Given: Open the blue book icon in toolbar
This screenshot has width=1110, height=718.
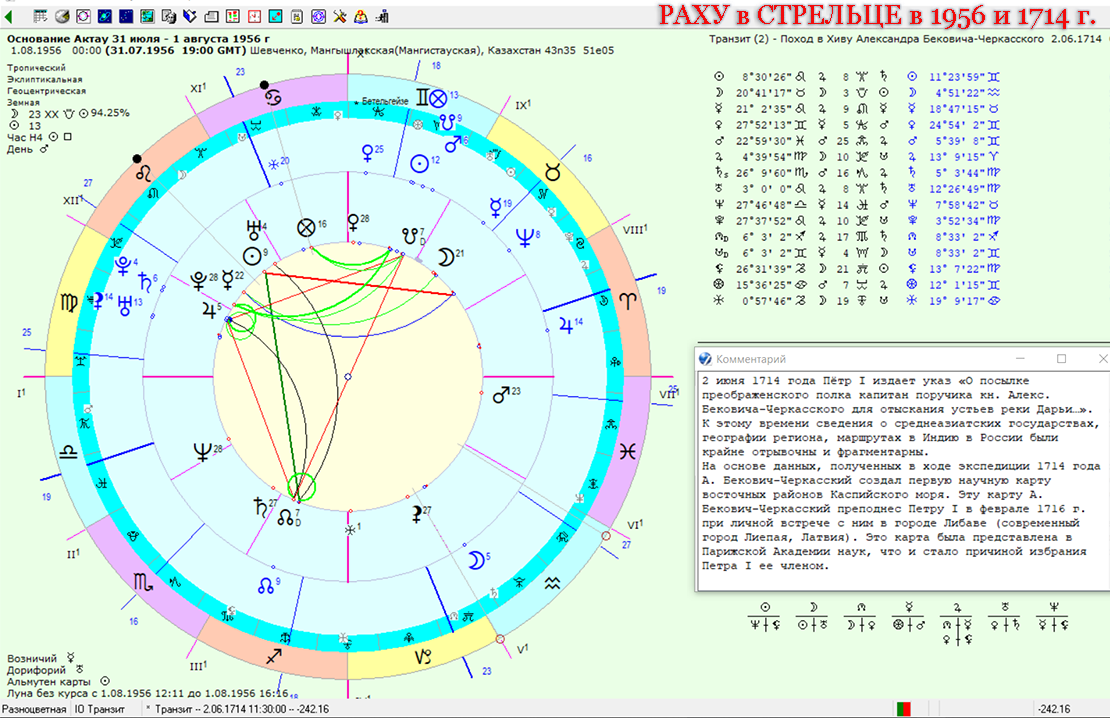Looking at the screenshot, I should point(190,16).
